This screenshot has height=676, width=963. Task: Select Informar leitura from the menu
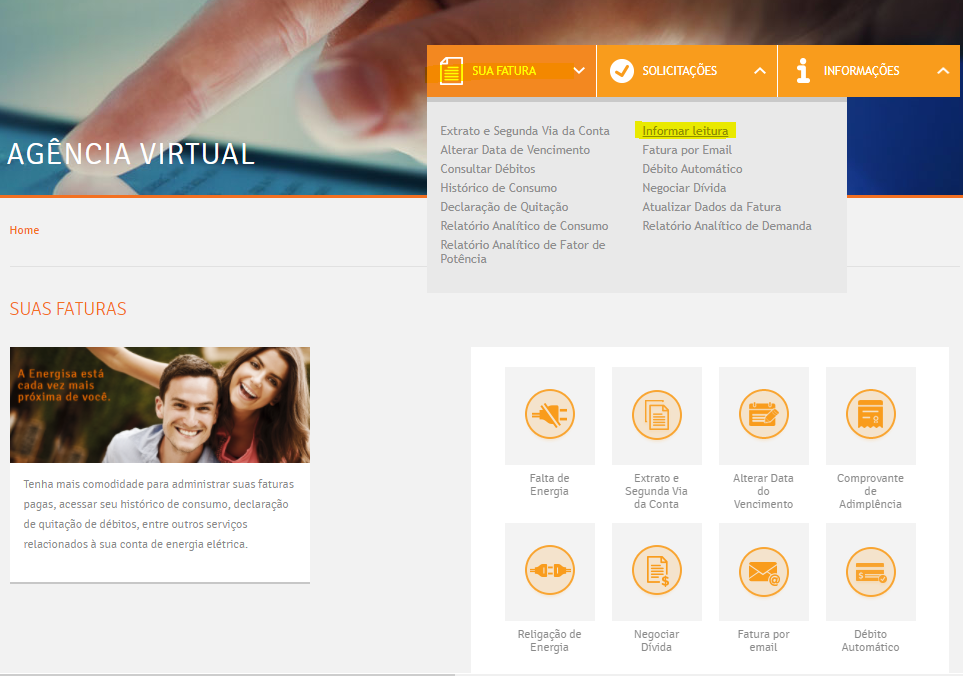tap(685, 131)
